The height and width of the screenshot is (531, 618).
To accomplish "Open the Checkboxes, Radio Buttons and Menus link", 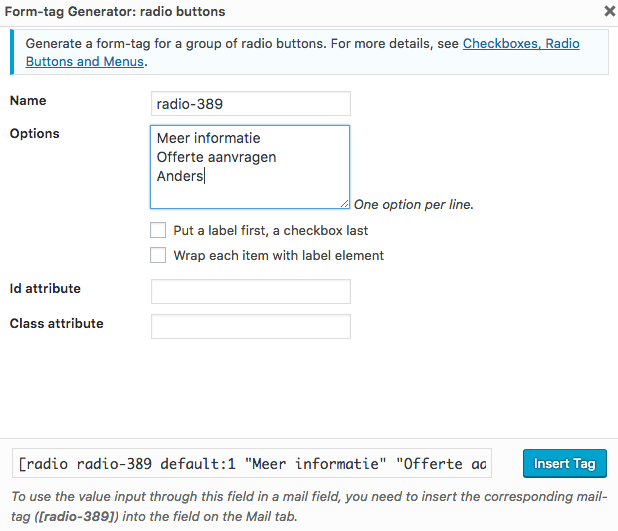I will pyautogui.click(x=520, y=44).
